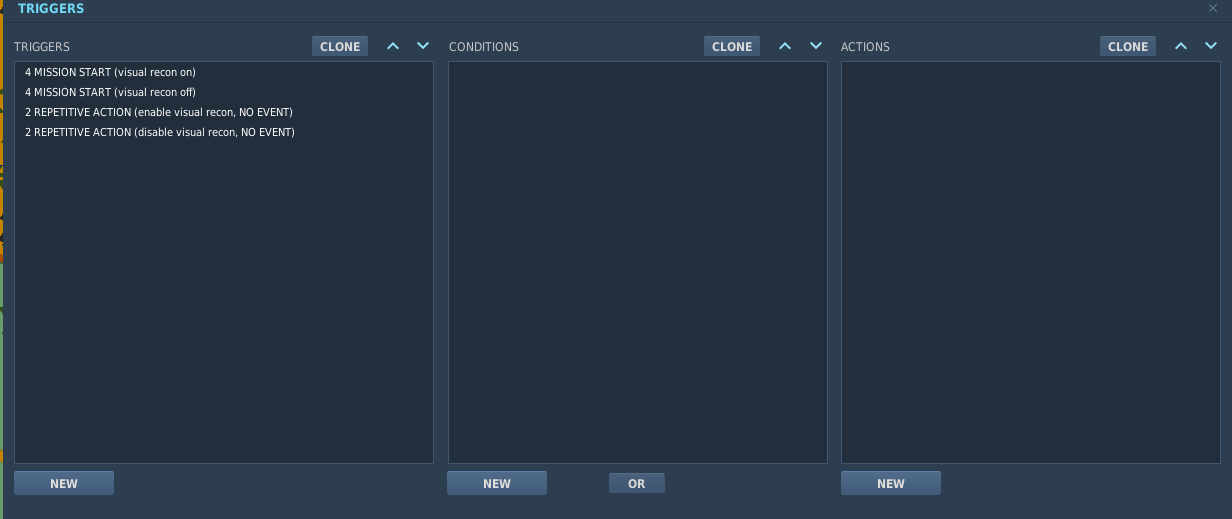Create a new trigger with NEW button

click(x=64, y=483)
